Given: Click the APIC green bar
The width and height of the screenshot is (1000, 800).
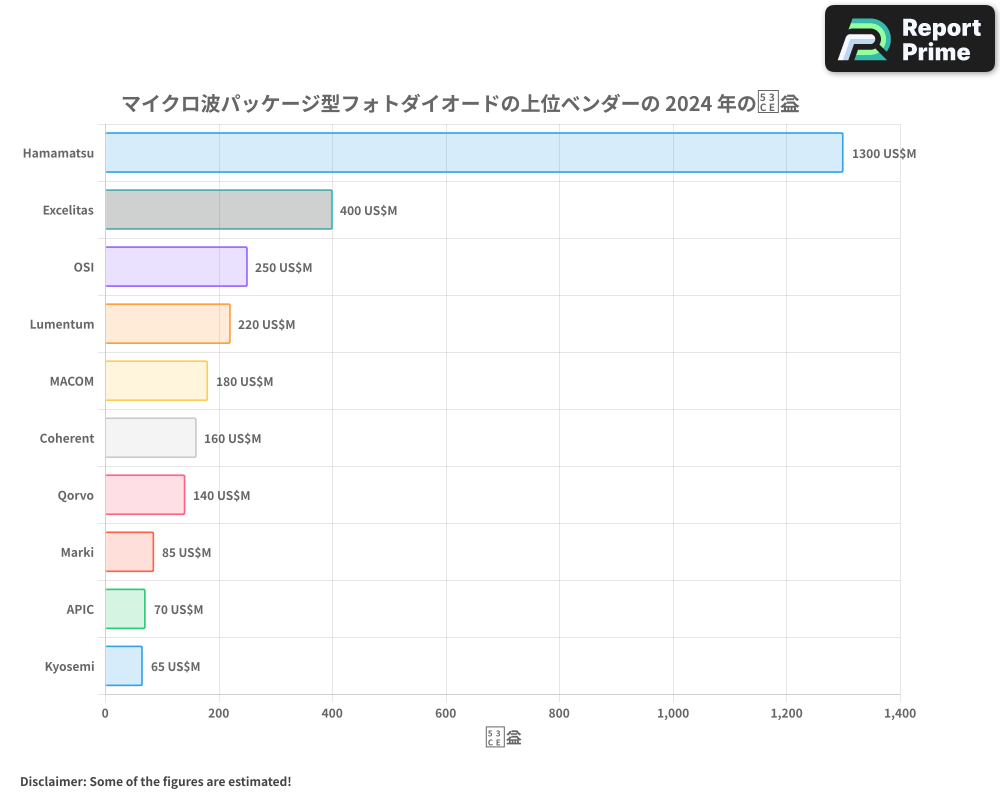Looking at the screenshot, I should [123, 609].
